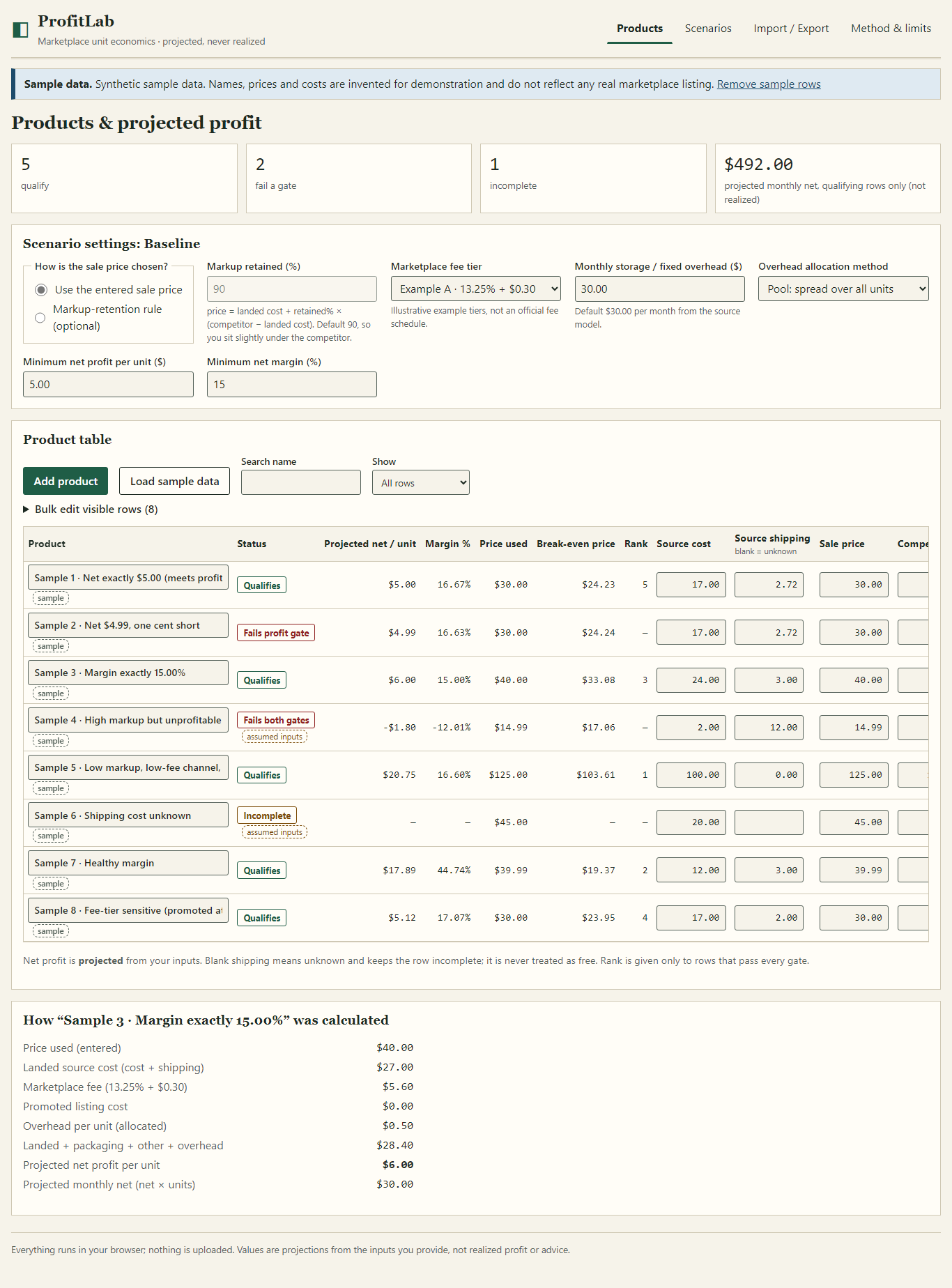The height and width of the screenshot is (1288, 952).
Task: Click the Remove sample rows link
Action: tap(769, 84)
